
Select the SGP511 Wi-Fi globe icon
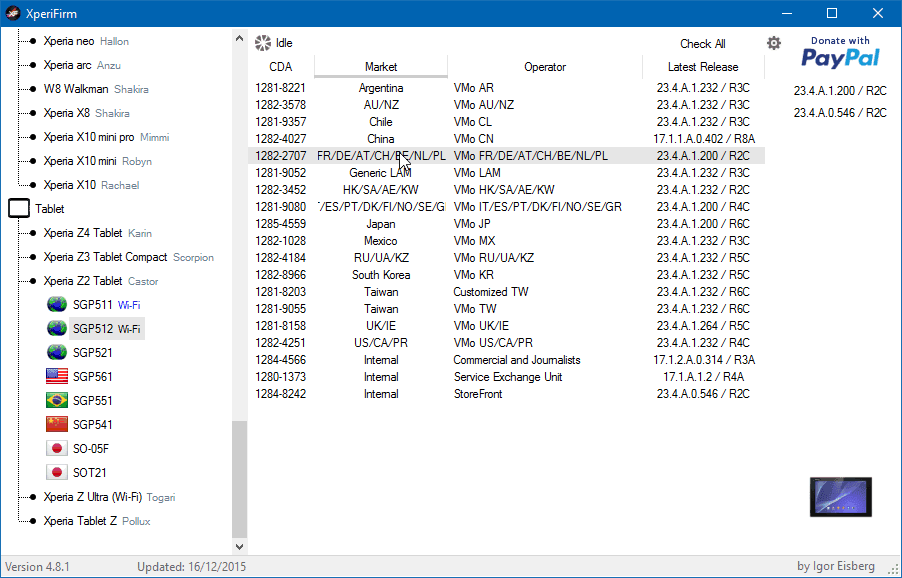(57, 305)
